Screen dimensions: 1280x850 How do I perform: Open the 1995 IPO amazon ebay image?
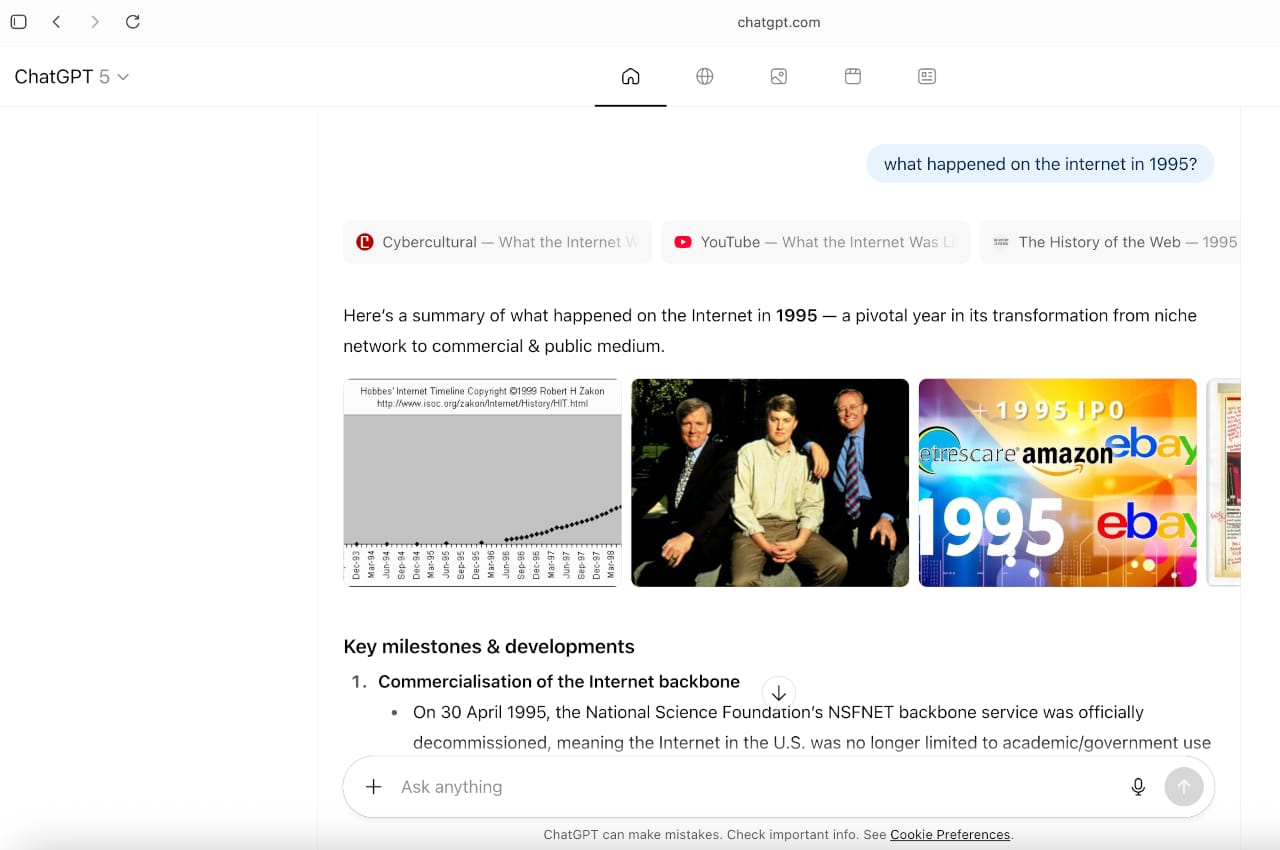coord(1057,482)
